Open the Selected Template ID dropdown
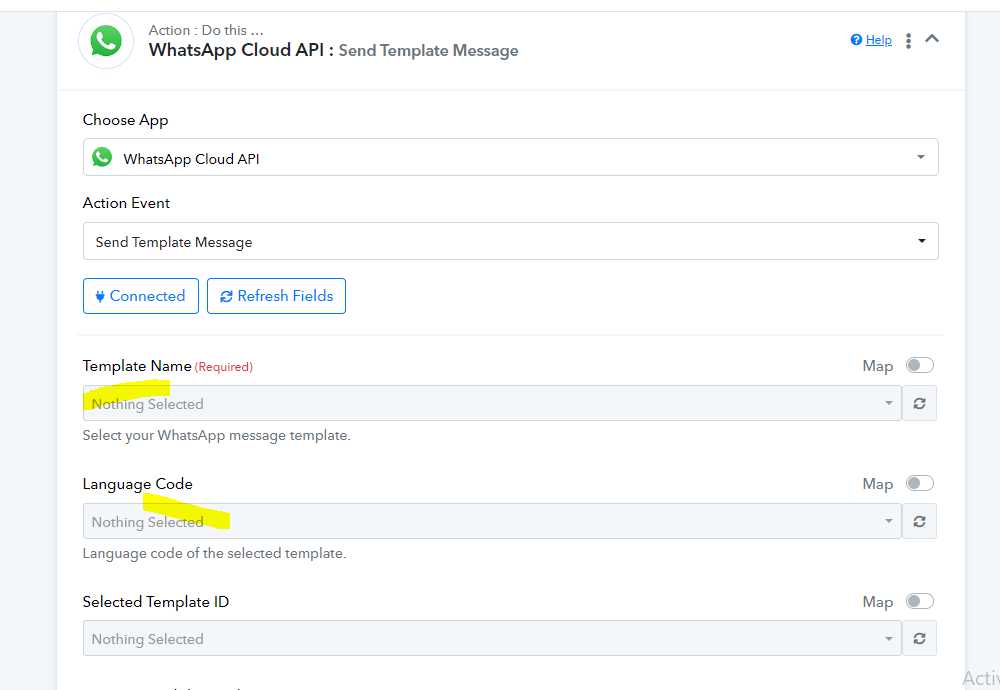This screenshot has width=1000, height=690. (492, 638)
